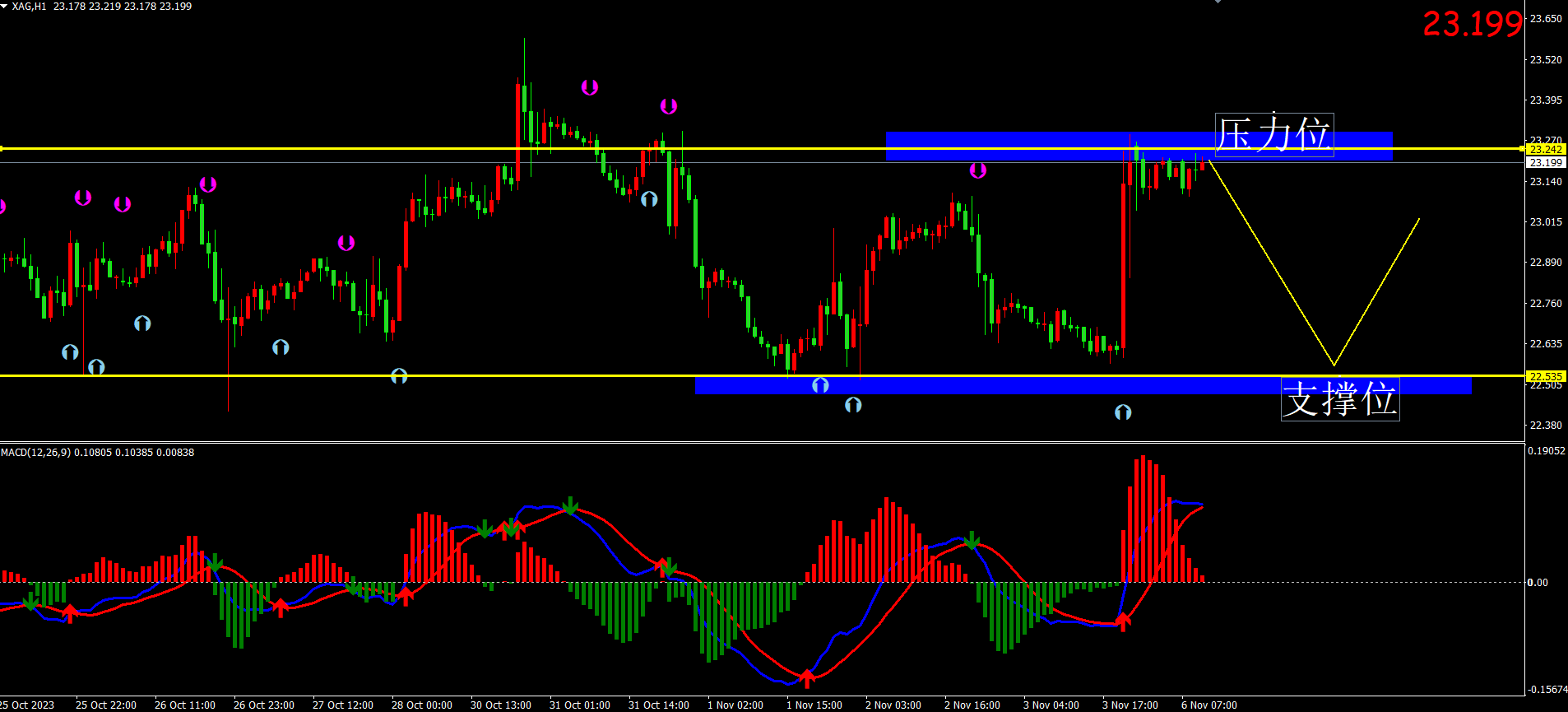Viewport: 1568px width, 712px height.
Task: Click the rightmost red up arrow on MACD
Action: (x=1123, y=621)
